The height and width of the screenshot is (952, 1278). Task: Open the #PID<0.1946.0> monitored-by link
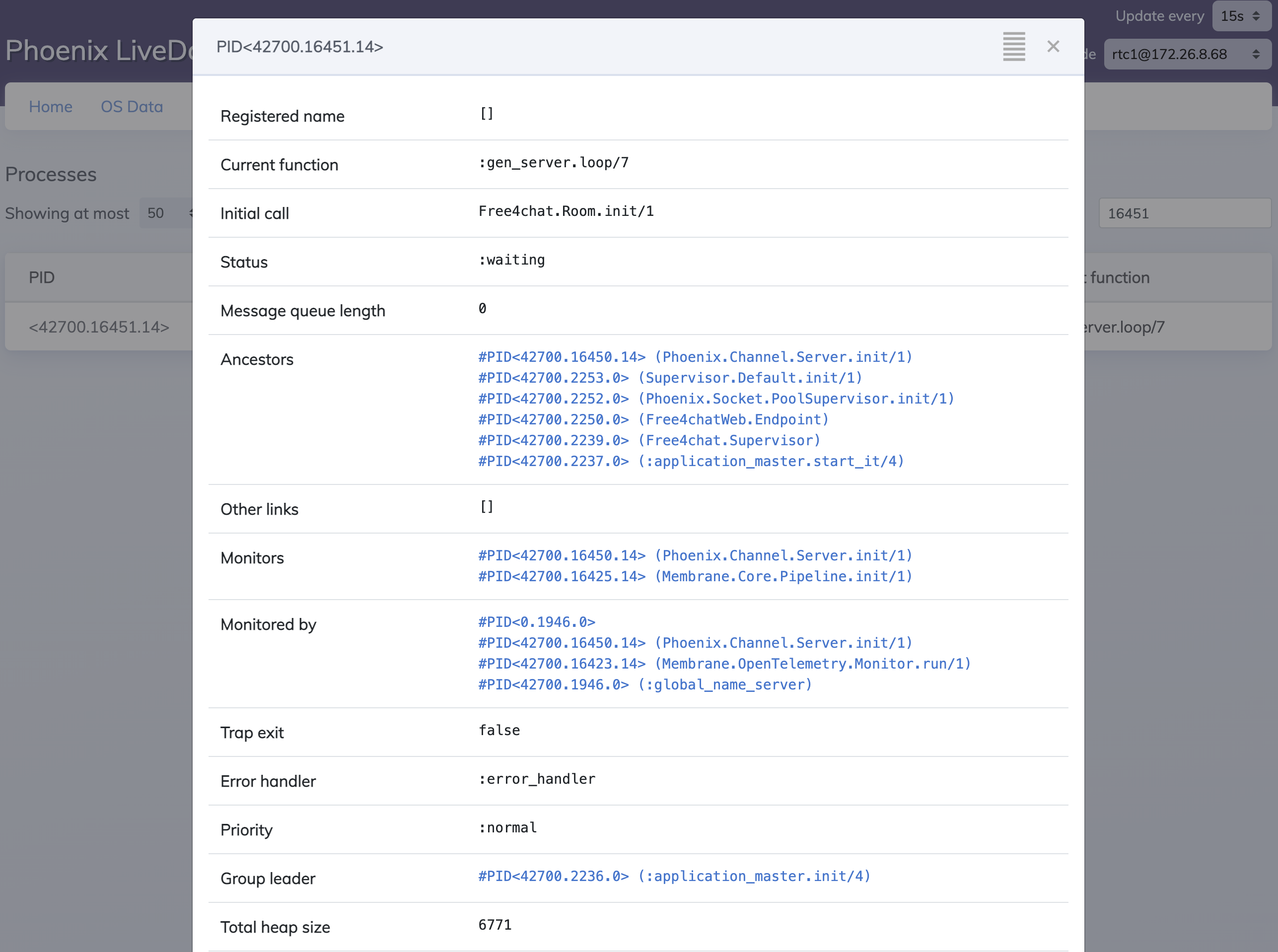click(536, 622)
